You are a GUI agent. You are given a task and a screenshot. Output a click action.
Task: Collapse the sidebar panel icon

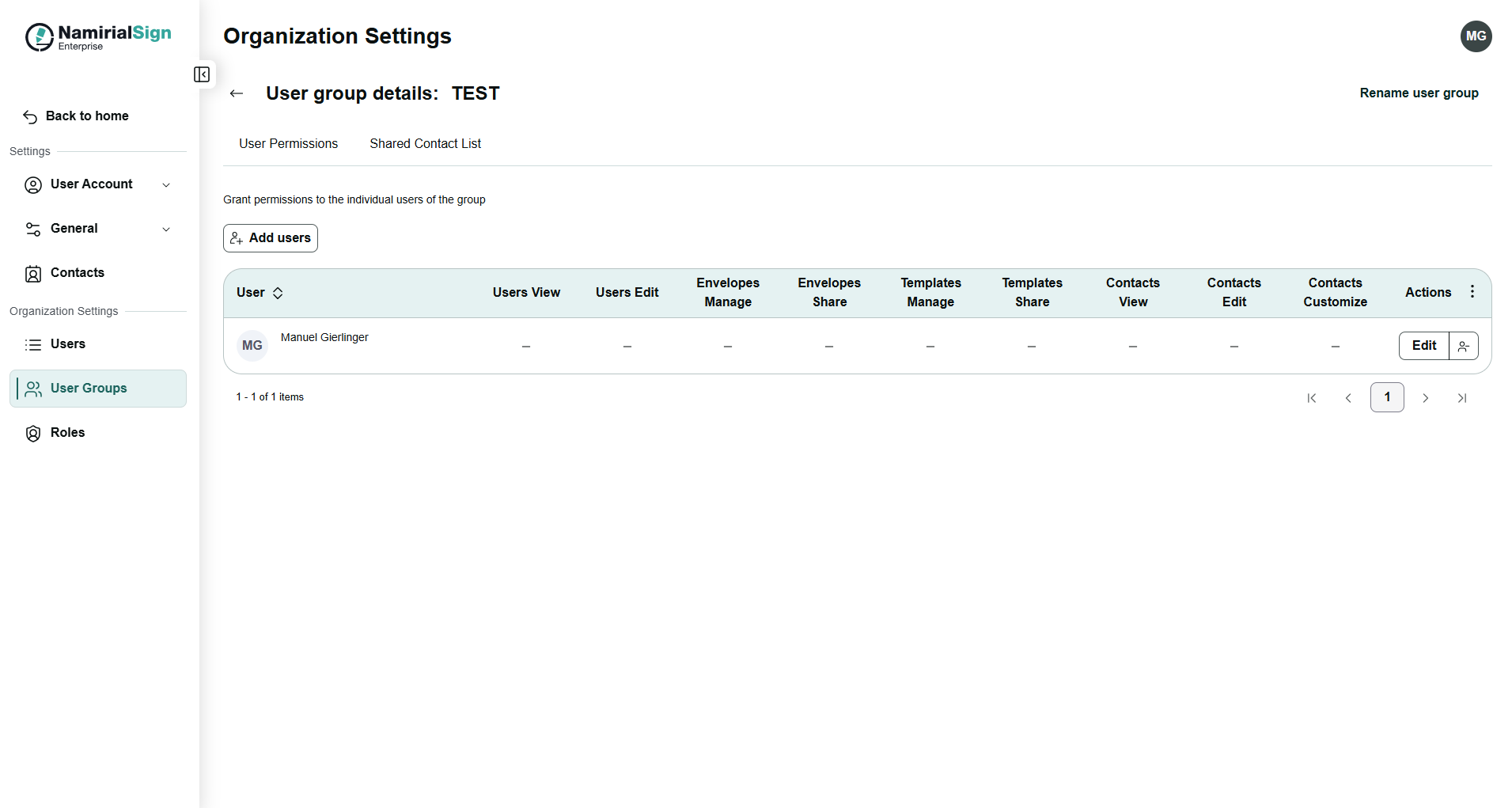click(202, 74)
